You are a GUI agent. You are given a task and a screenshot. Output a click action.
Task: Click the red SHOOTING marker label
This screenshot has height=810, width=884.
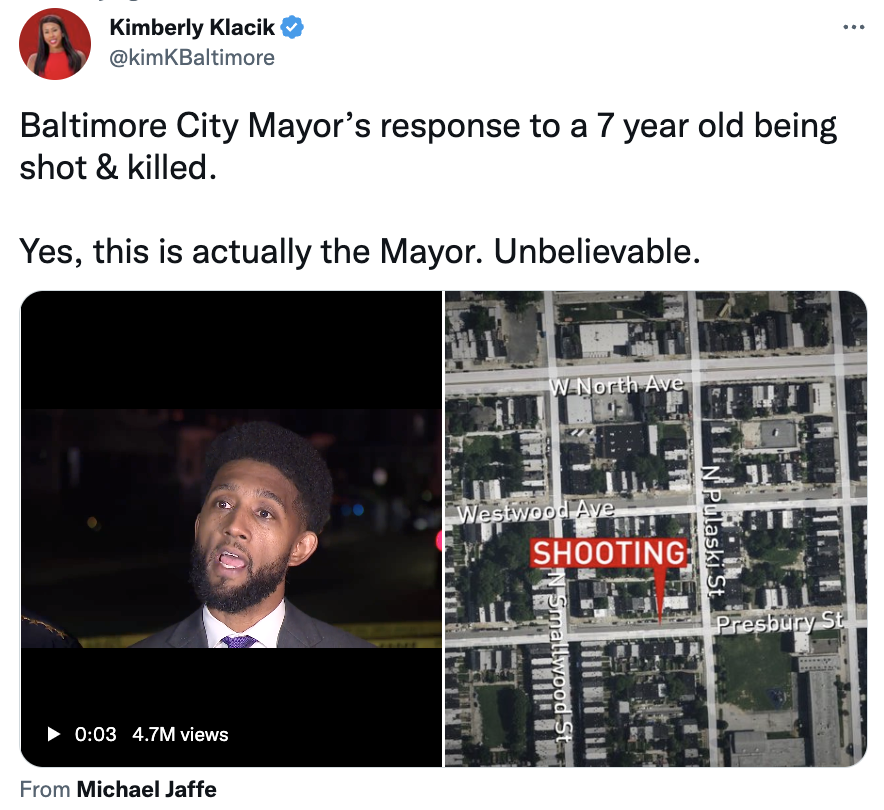[608, 552]
